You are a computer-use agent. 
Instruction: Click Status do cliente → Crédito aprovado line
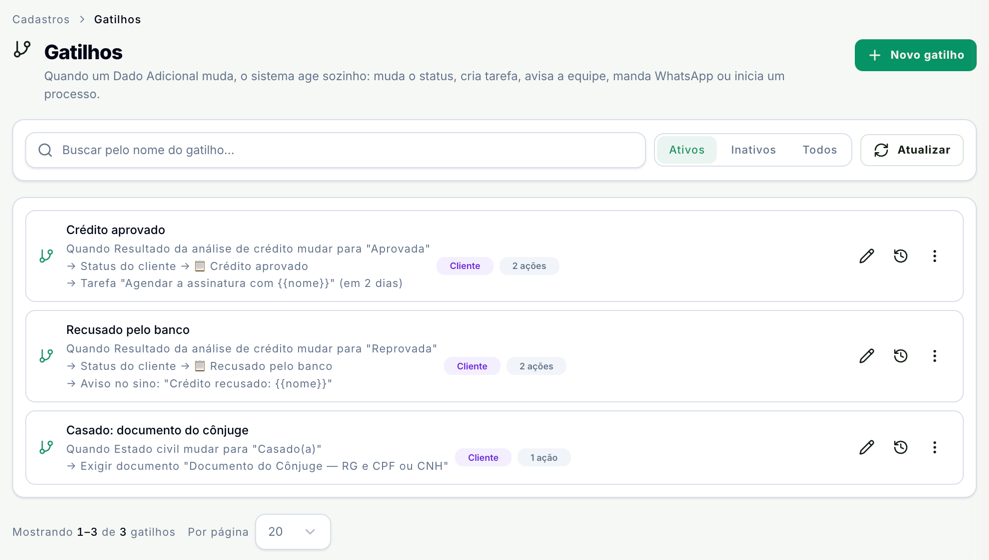[187, 266]
